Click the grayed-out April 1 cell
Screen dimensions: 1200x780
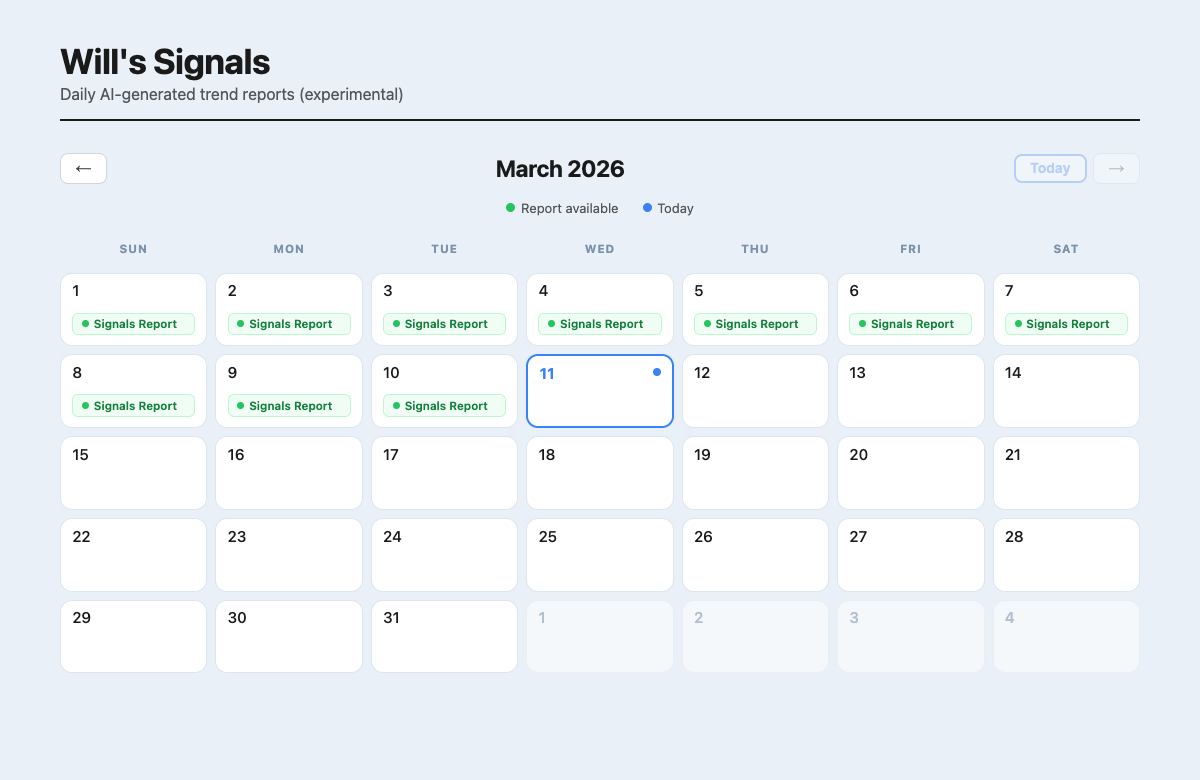600,636
